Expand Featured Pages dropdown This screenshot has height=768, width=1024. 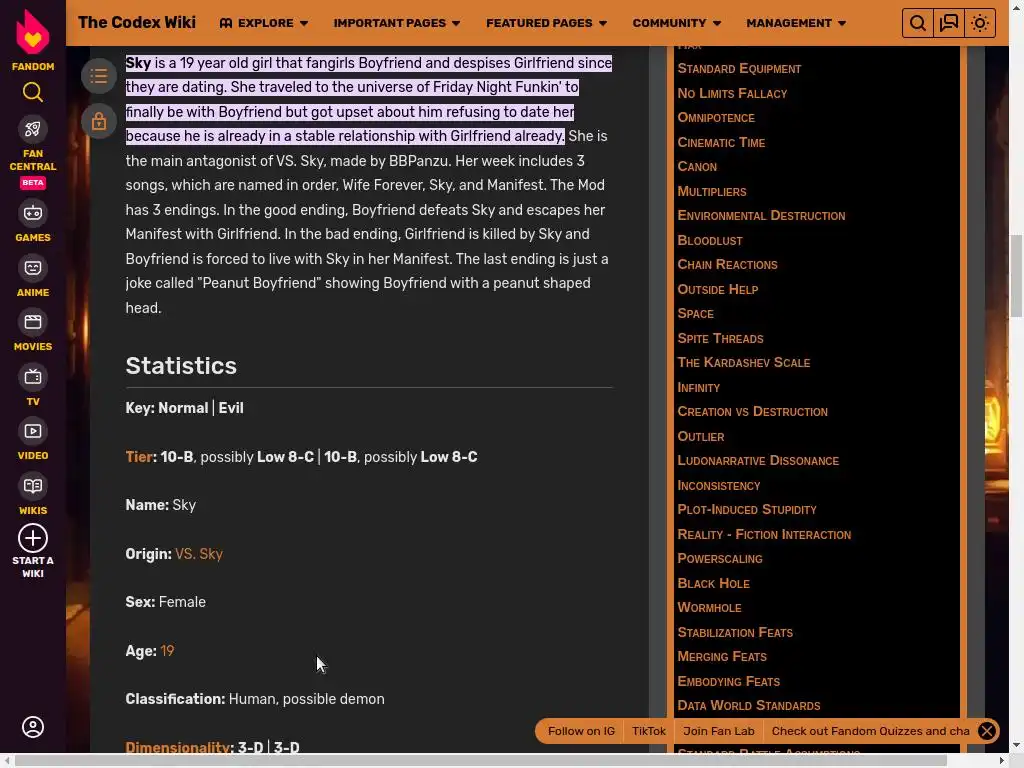pos(547,23)
